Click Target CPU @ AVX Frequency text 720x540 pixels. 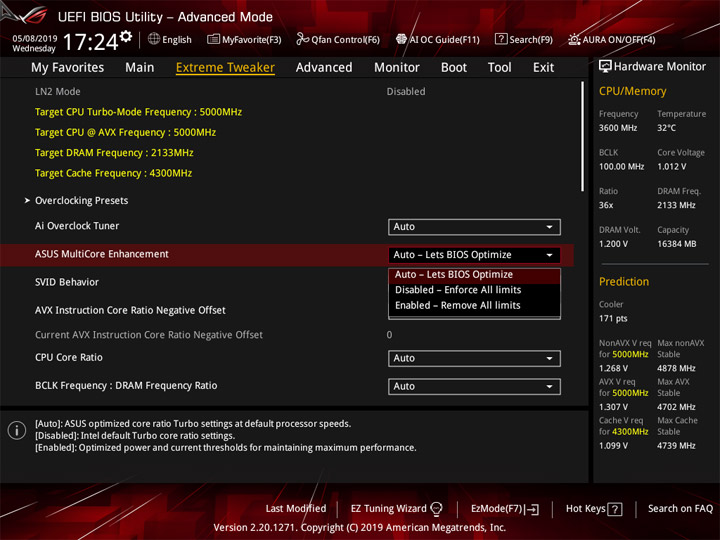pos(125,133)
